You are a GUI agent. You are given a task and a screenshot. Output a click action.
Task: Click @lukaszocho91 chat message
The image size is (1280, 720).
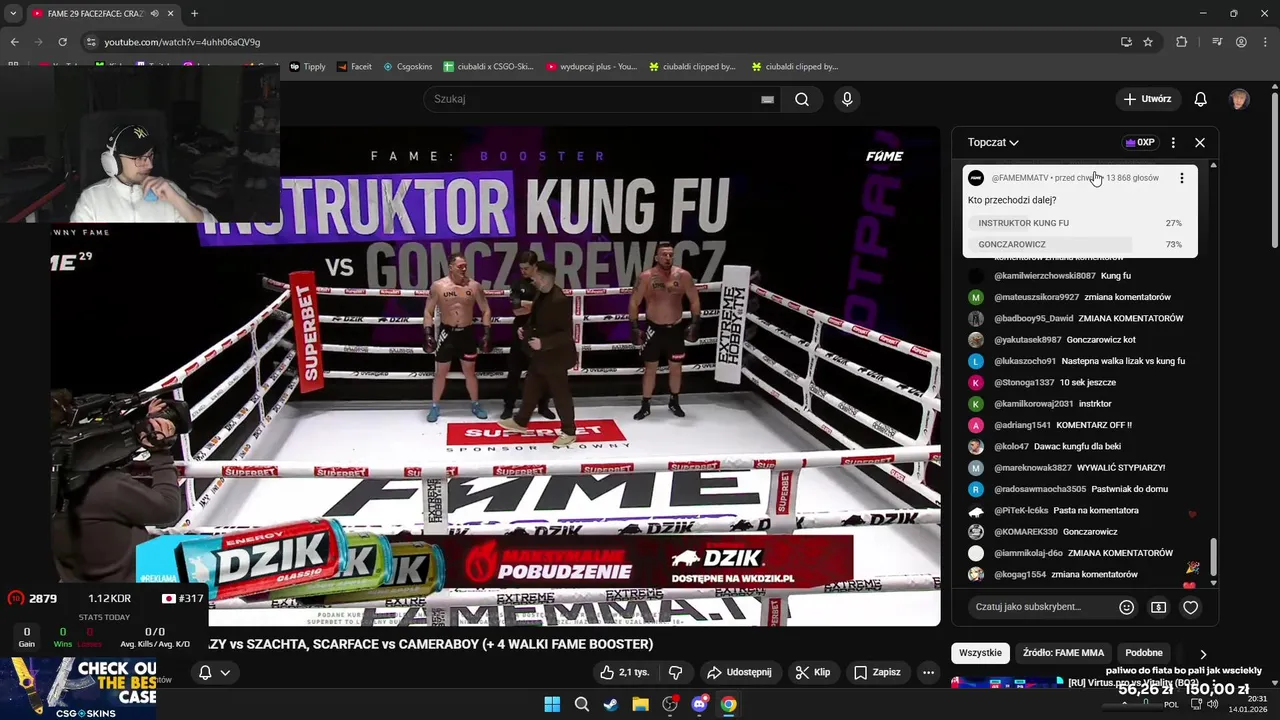pyautogui.click(x=1080, y=361)
